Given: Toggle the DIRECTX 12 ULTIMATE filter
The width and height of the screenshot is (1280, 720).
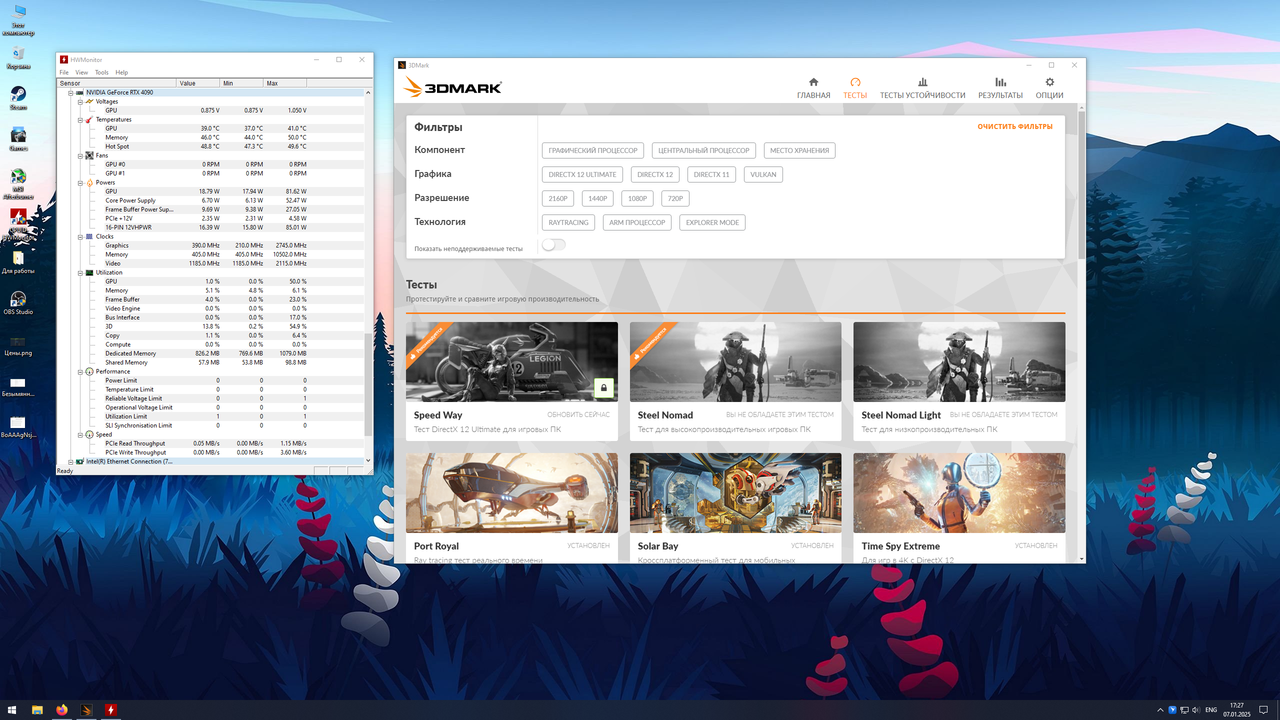Looking at the screenshot, I should pyautogui.click(x=583, y=174).
